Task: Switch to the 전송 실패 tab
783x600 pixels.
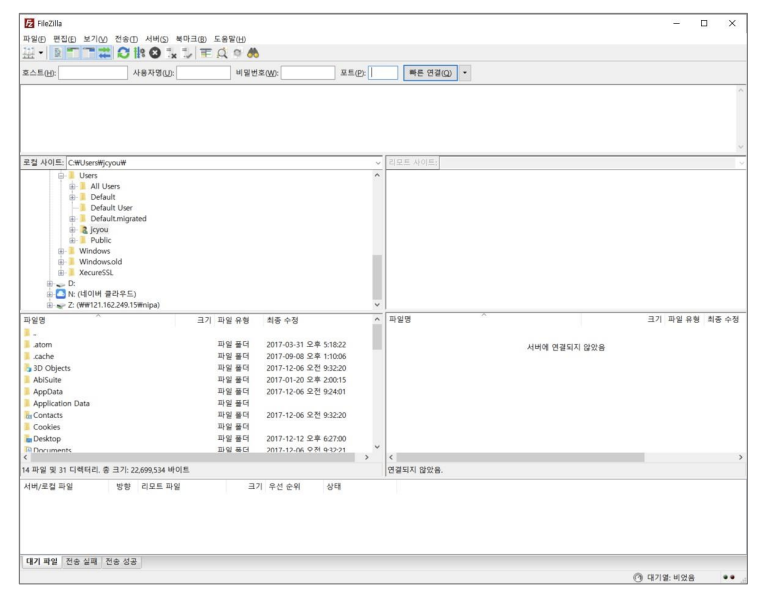Action: 82,562
